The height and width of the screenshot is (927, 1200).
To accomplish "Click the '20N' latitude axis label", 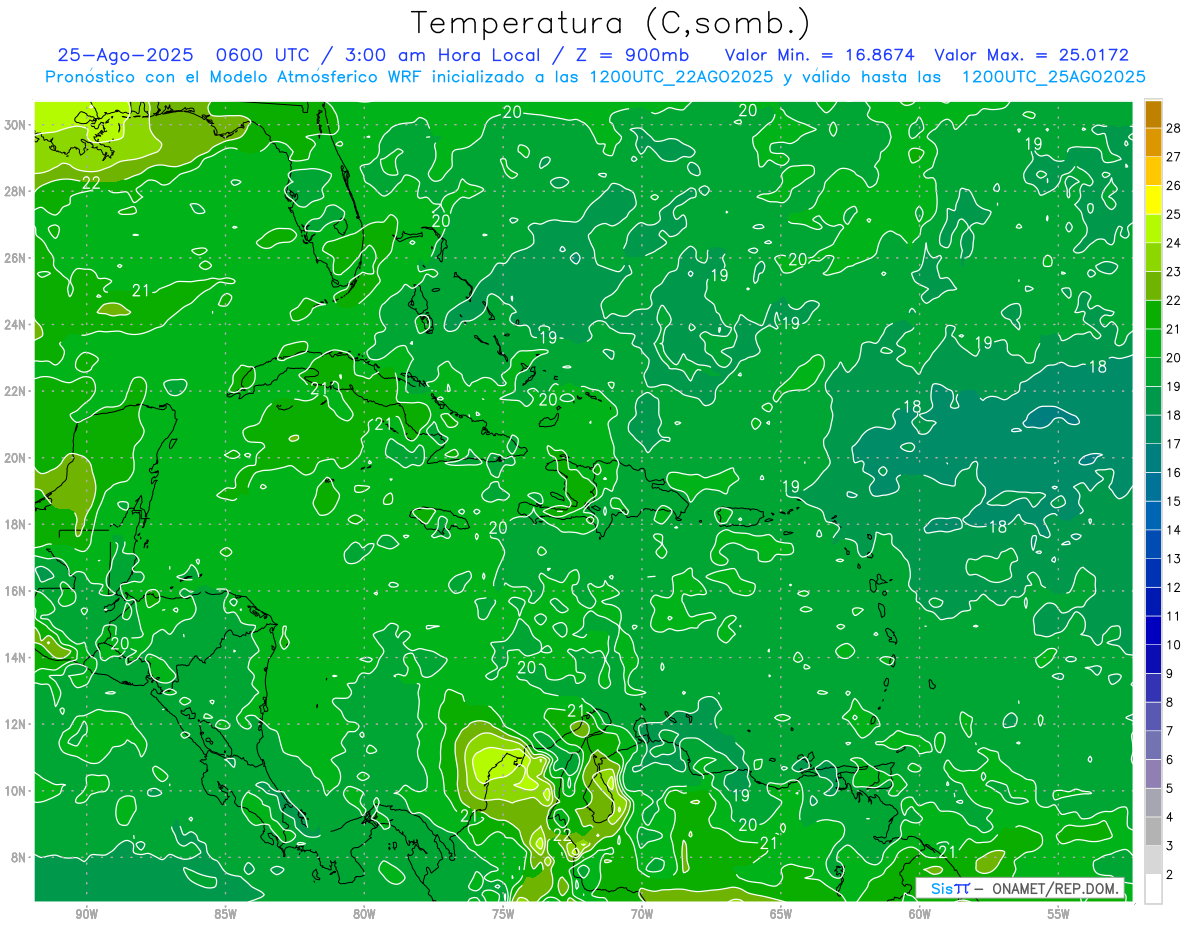I will [x=15, y=458].
